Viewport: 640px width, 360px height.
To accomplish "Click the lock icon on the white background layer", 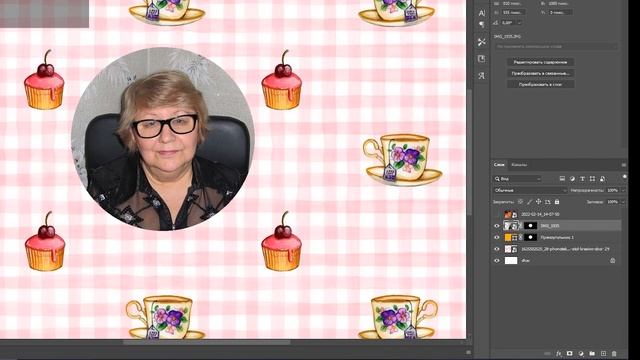I will tap(613, 260).
